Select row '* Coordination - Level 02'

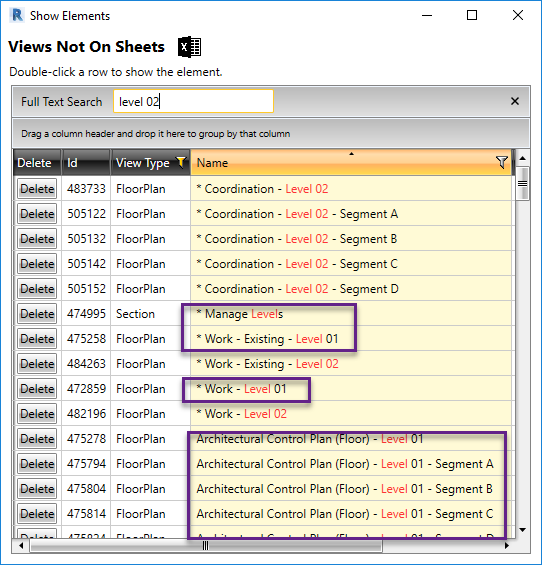coord(351,189)
